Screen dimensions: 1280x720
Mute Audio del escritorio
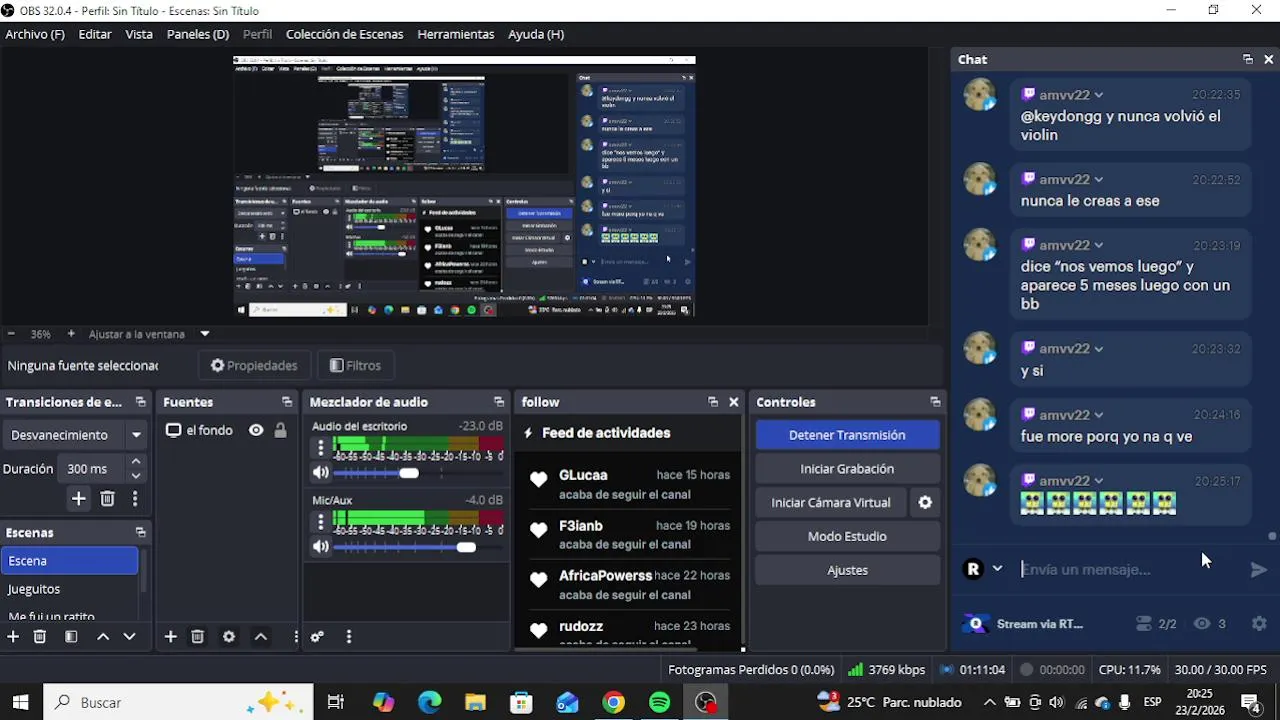tap(320, 472)
